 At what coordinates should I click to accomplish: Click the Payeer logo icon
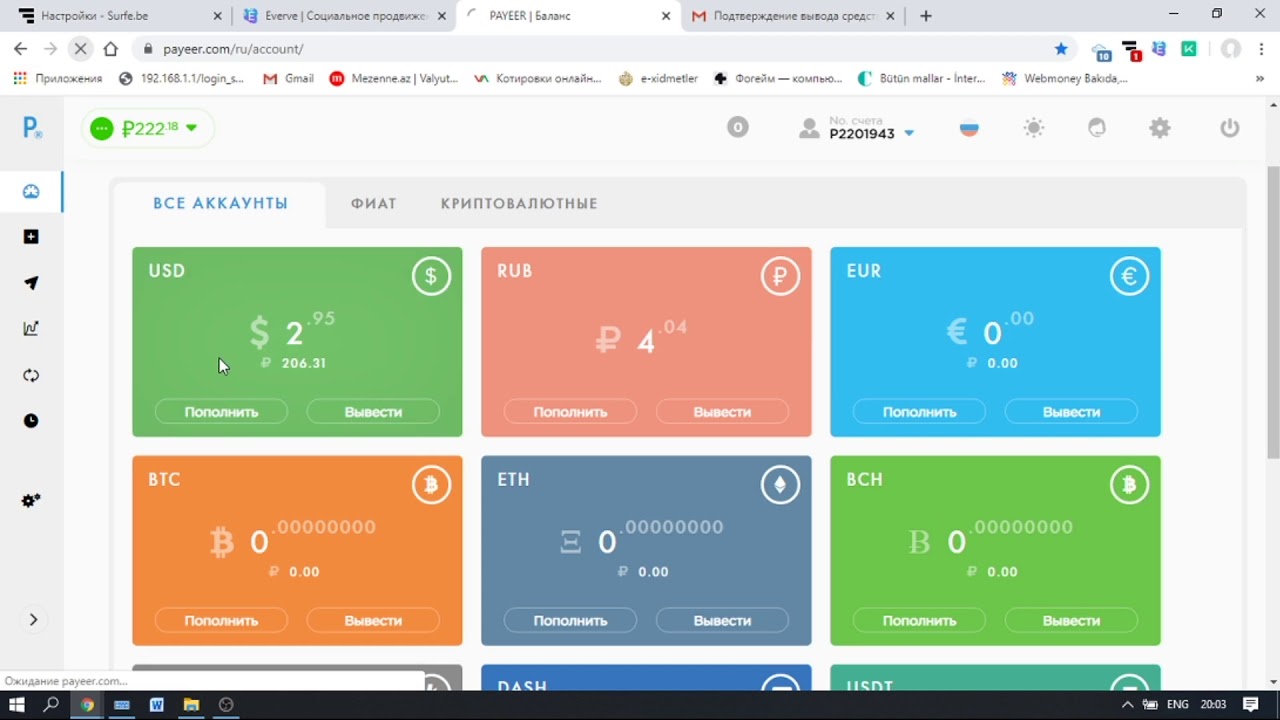[32, 128]
